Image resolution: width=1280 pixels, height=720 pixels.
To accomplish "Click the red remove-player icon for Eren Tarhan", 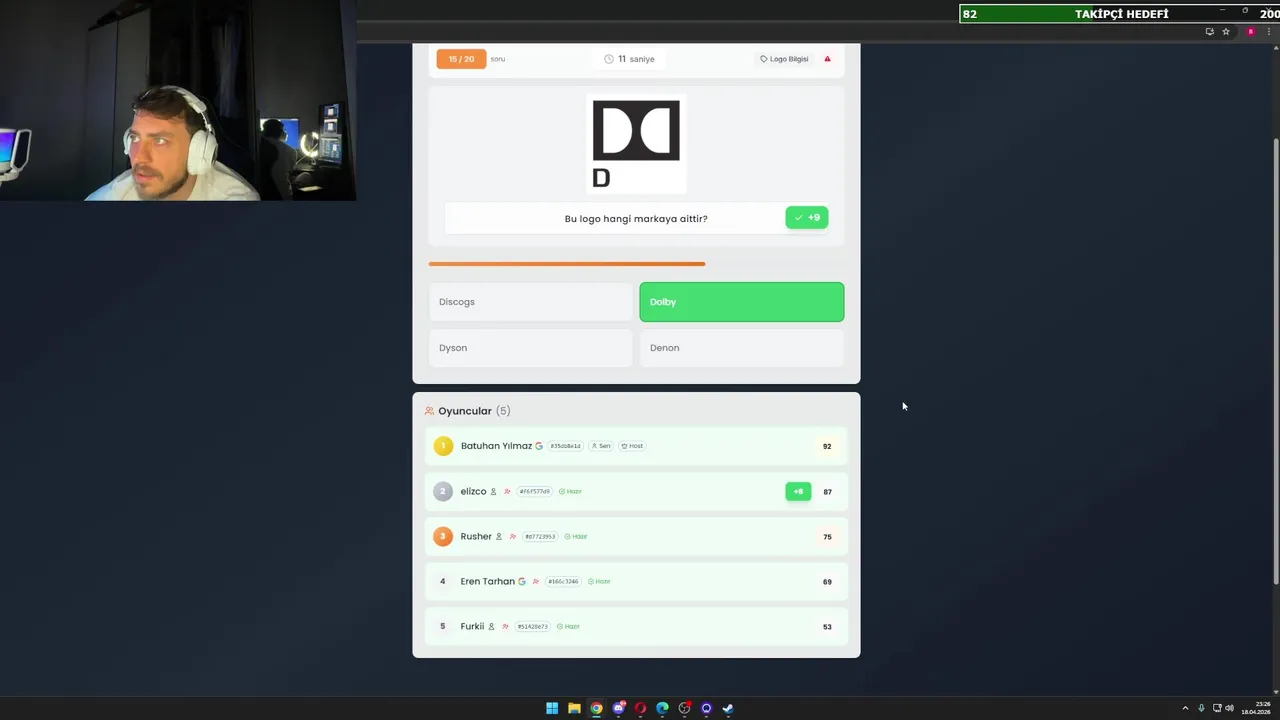I will point(536,581).
